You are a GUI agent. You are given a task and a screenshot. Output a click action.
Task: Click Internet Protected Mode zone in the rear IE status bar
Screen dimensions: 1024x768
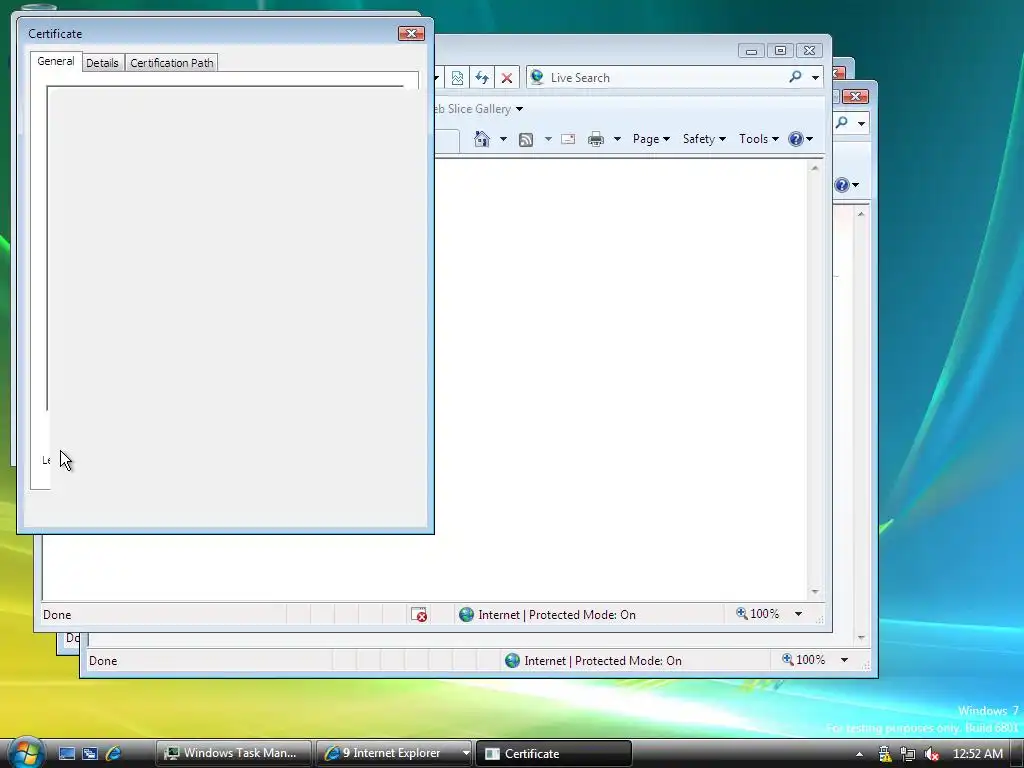click(x=594, y=661)
